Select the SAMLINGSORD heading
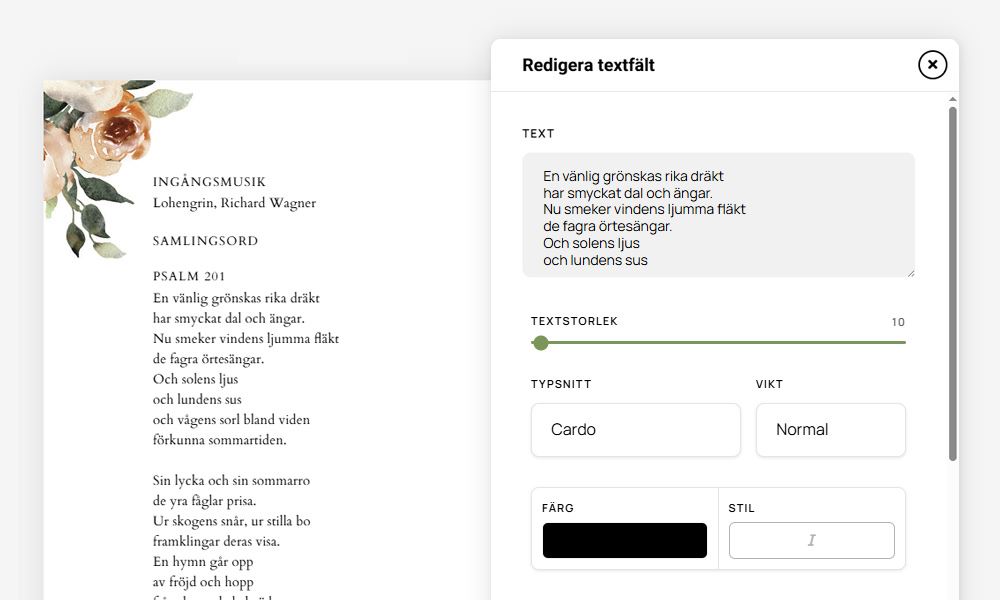Viewport: 1000px width, 600px height. (x=205, y=241)
